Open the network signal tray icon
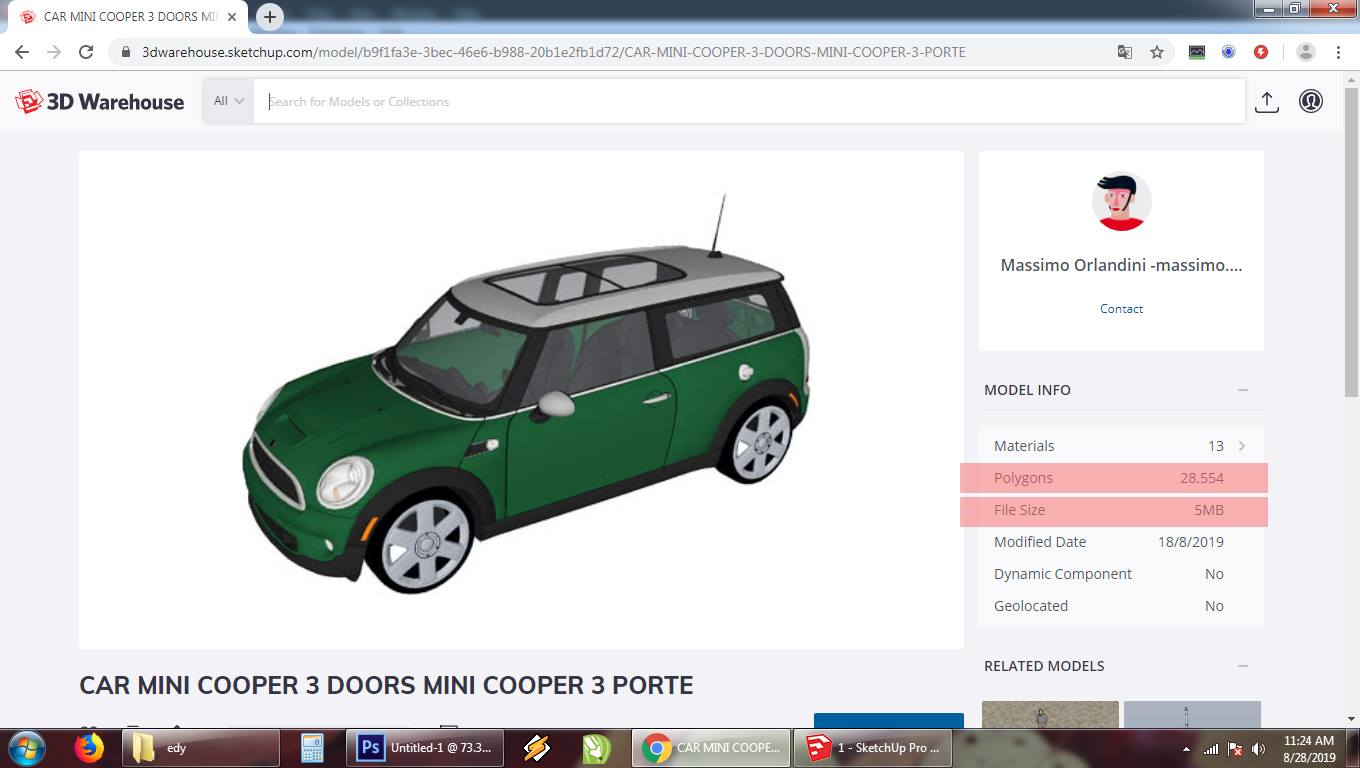 1211,749
